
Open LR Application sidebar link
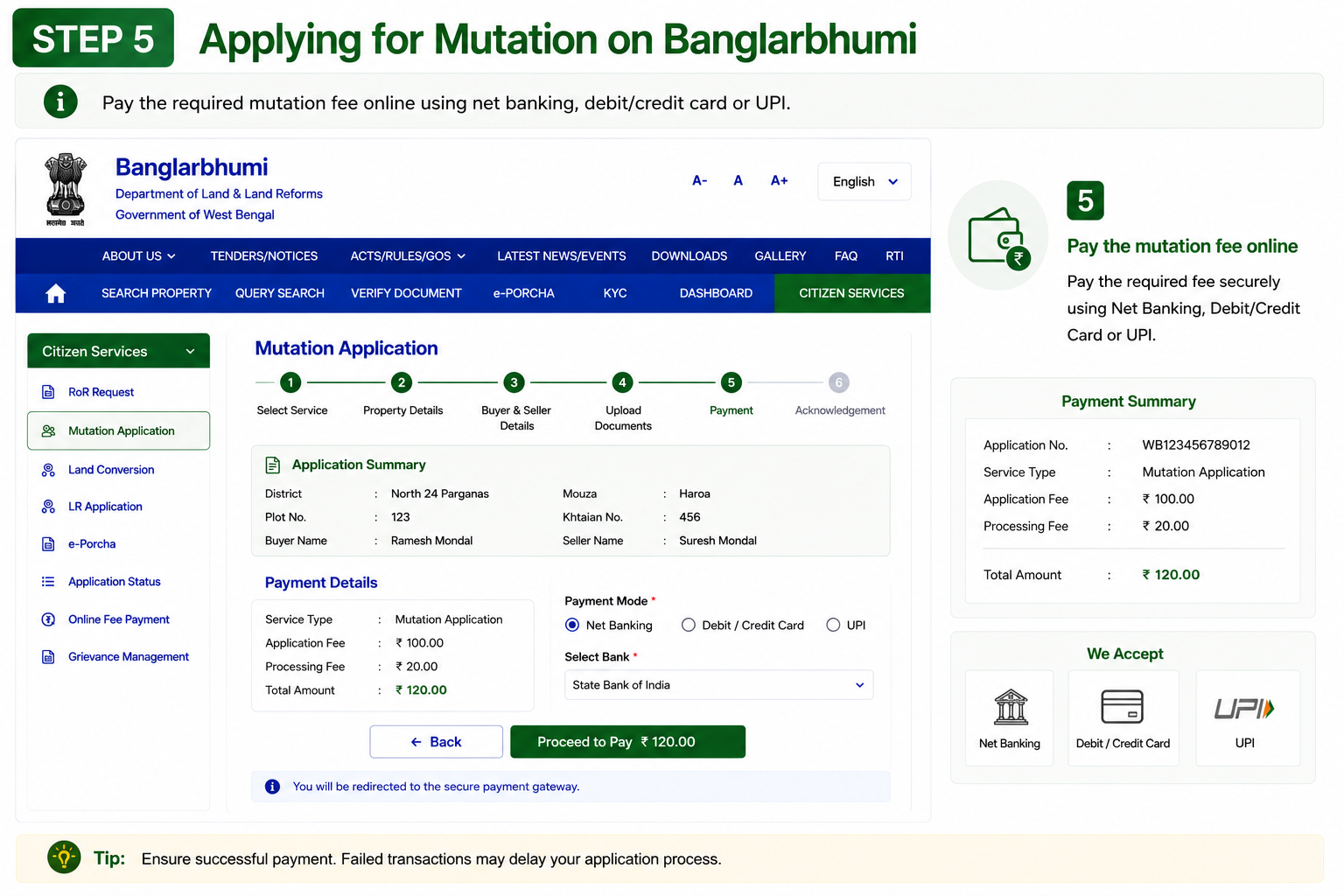pyautogui.click(x=105, y=507)
